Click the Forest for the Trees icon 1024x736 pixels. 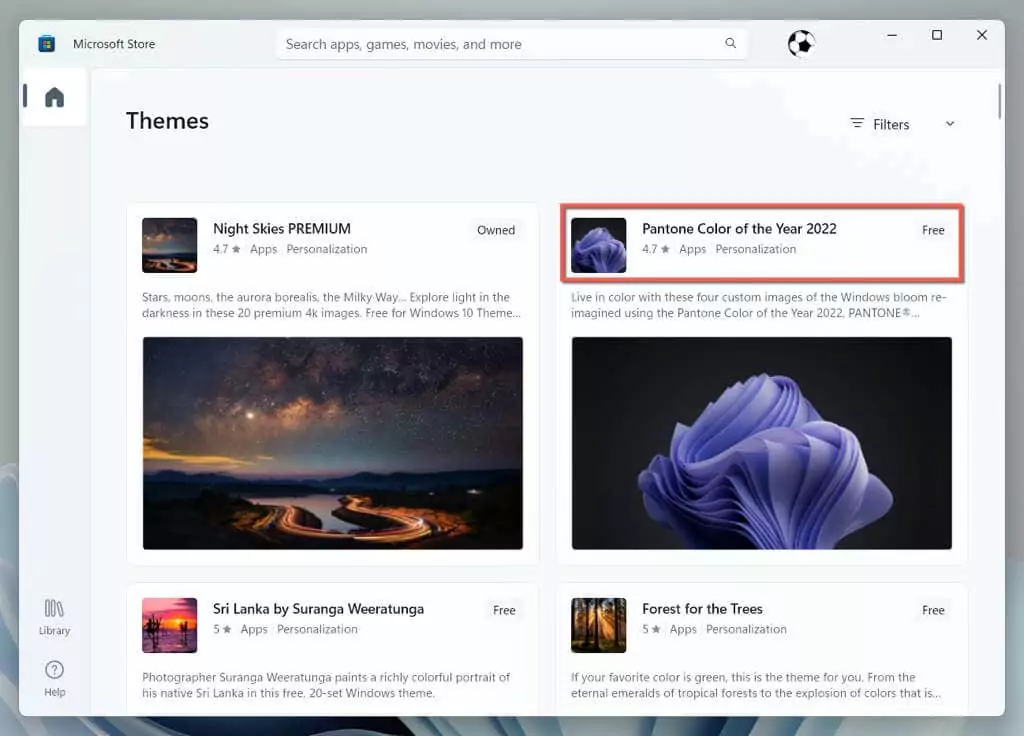598,625
